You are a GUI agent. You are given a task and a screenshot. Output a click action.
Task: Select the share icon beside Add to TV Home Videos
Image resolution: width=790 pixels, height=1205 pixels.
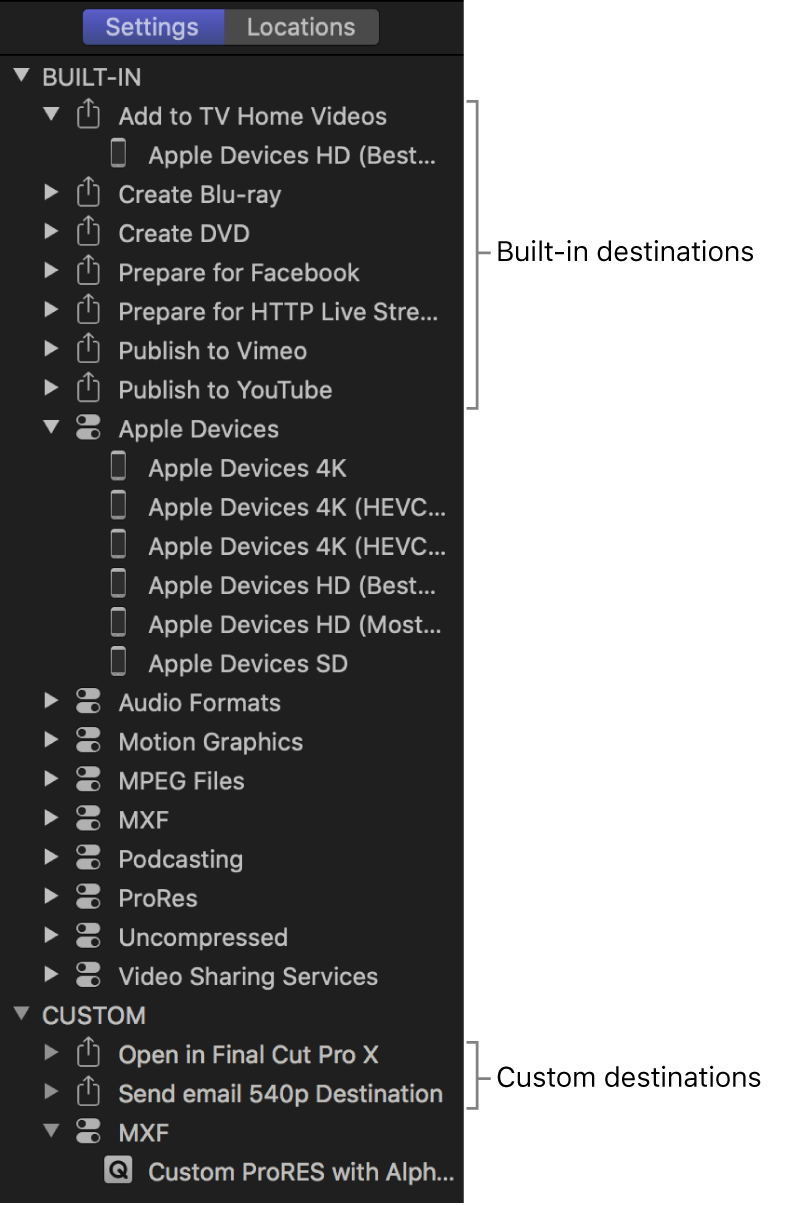point(88,116)
